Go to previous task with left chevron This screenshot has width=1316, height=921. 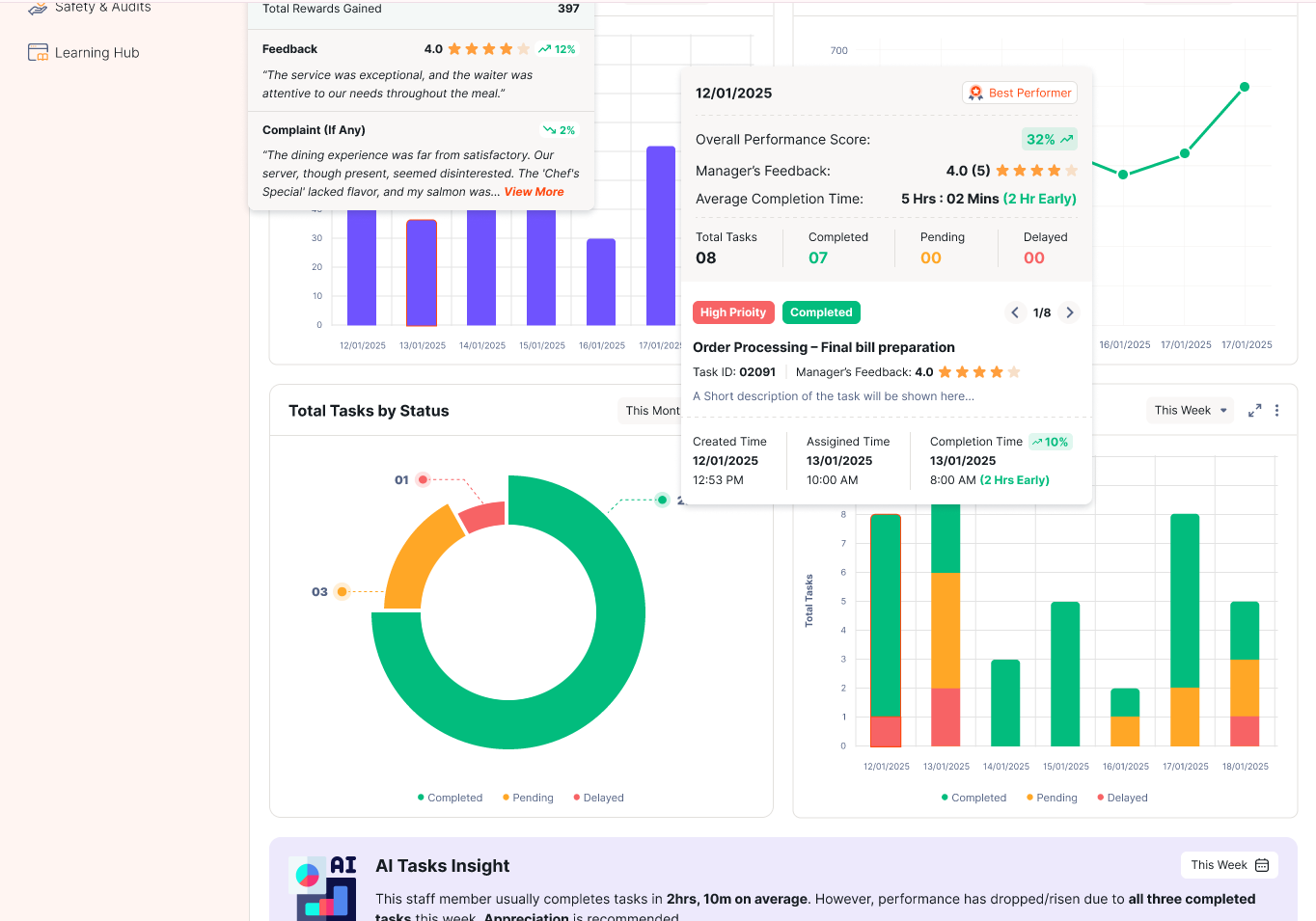pyautogui.click(x=1015, y=312)
